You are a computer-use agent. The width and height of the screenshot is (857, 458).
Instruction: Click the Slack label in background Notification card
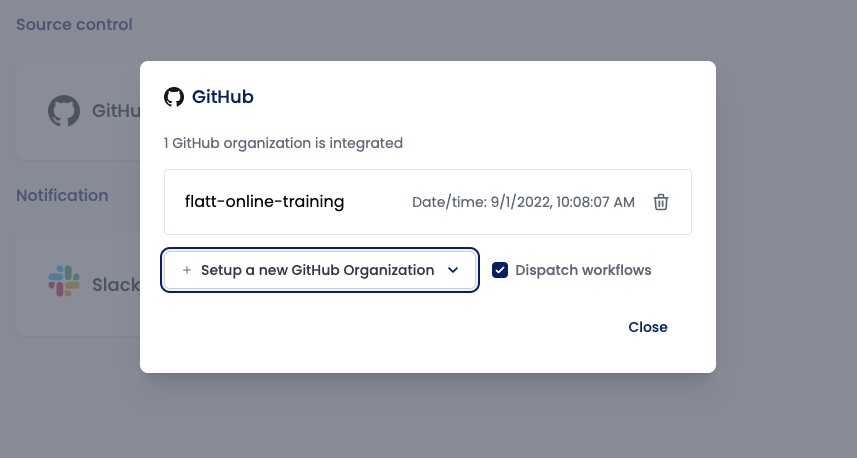(x=116, y=285)
